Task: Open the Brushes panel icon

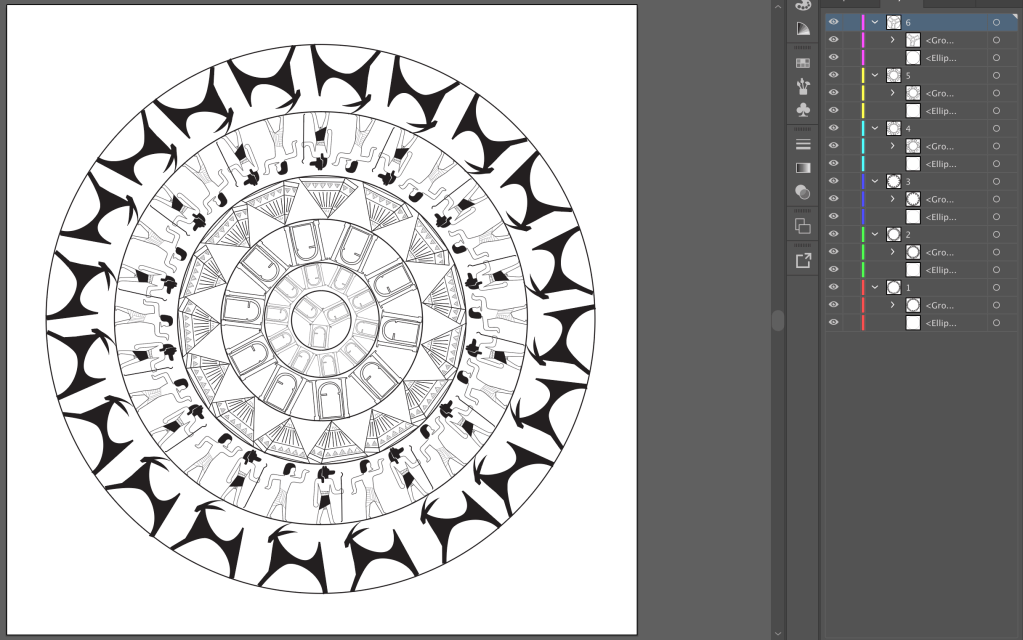Action: (x=803, y=86)
